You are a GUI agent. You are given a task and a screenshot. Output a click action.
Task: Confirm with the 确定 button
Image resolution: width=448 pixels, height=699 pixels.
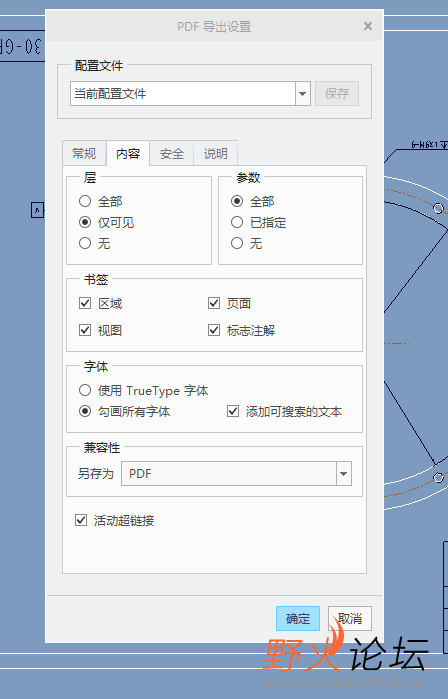[x=298, y=618]
